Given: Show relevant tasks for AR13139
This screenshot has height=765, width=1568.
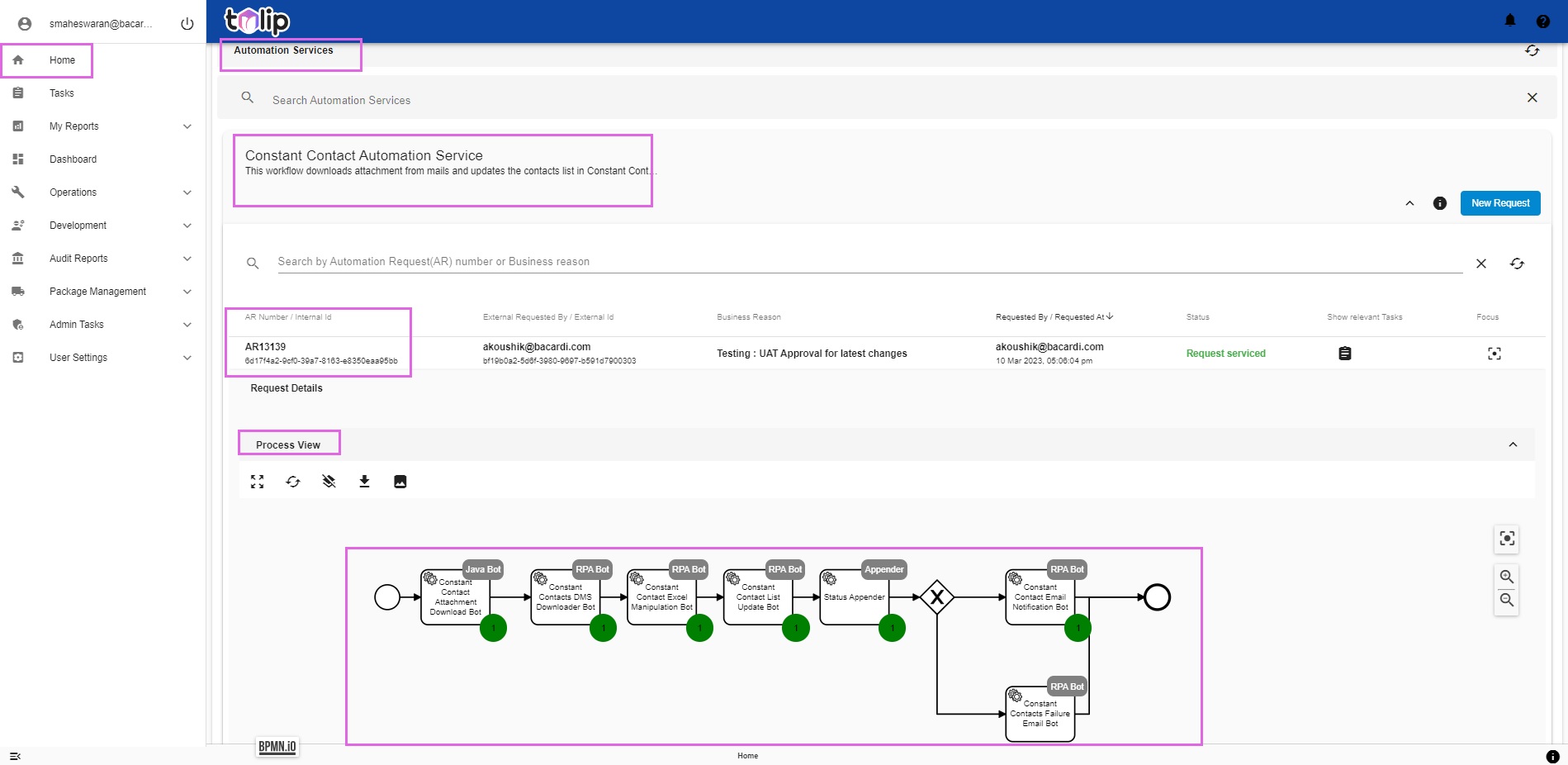Looking at the screenshot, I should (x=1345, y=354).
